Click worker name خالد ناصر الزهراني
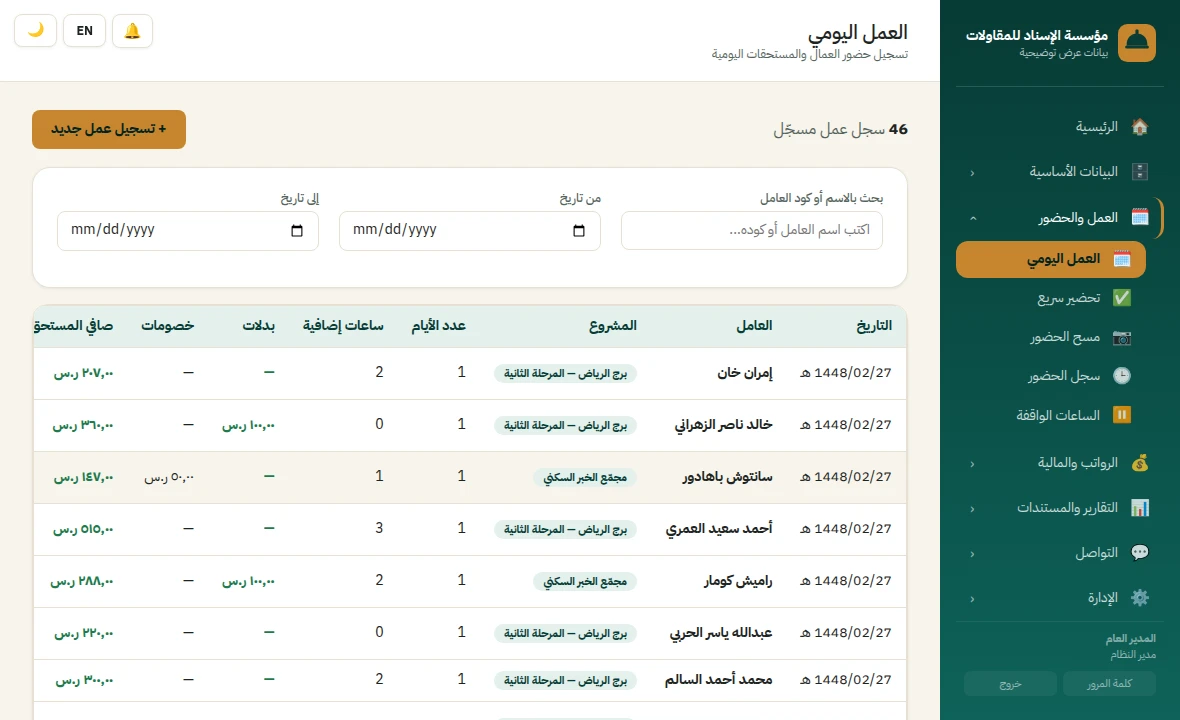 723,425
